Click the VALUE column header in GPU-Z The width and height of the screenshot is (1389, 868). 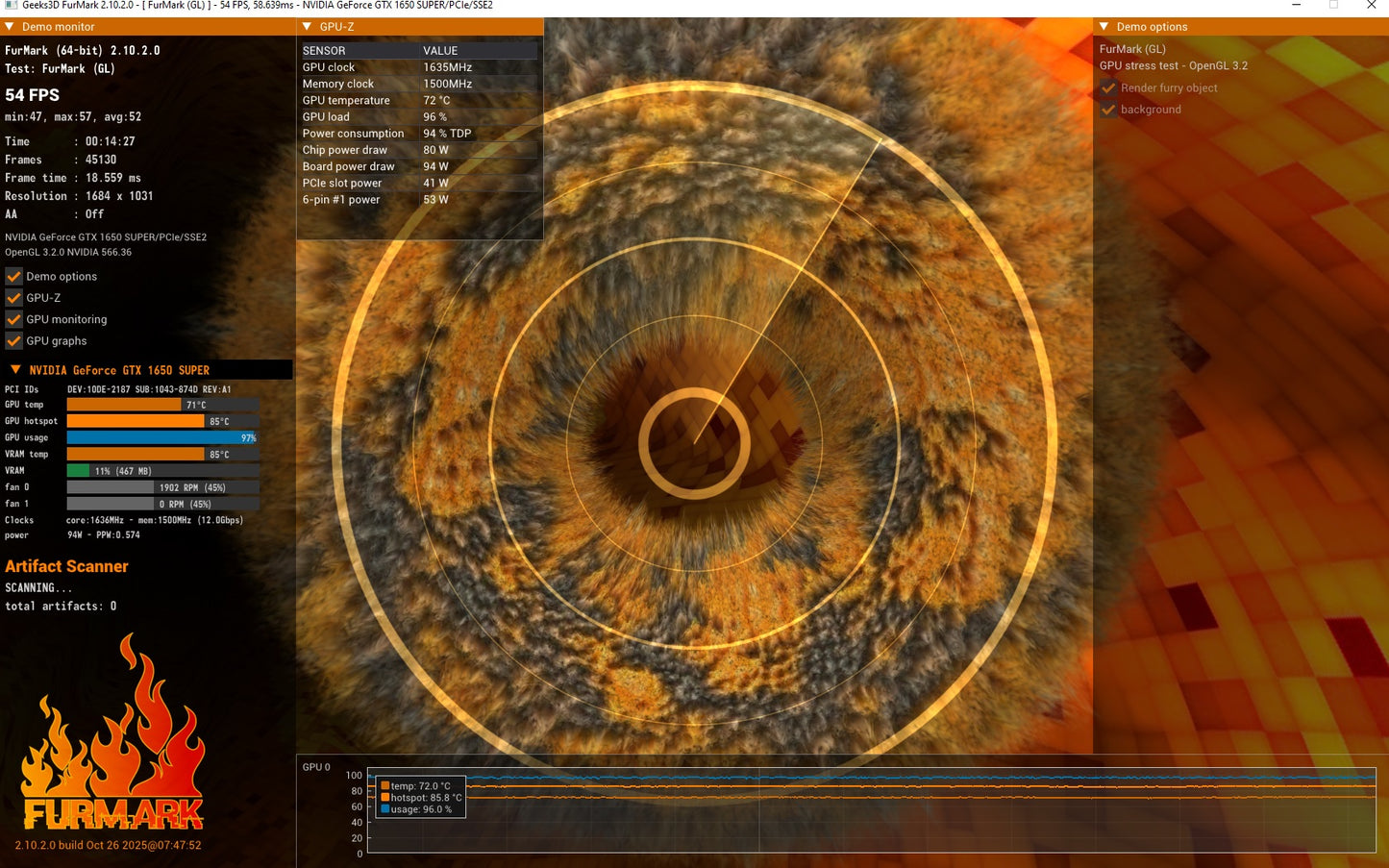tap(440, 51)
